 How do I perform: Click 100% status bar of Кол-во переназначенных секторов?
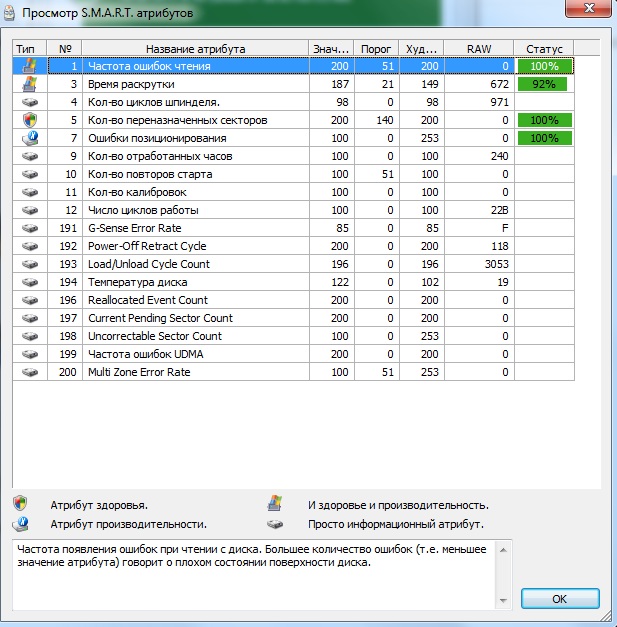[x=545, y=120]
